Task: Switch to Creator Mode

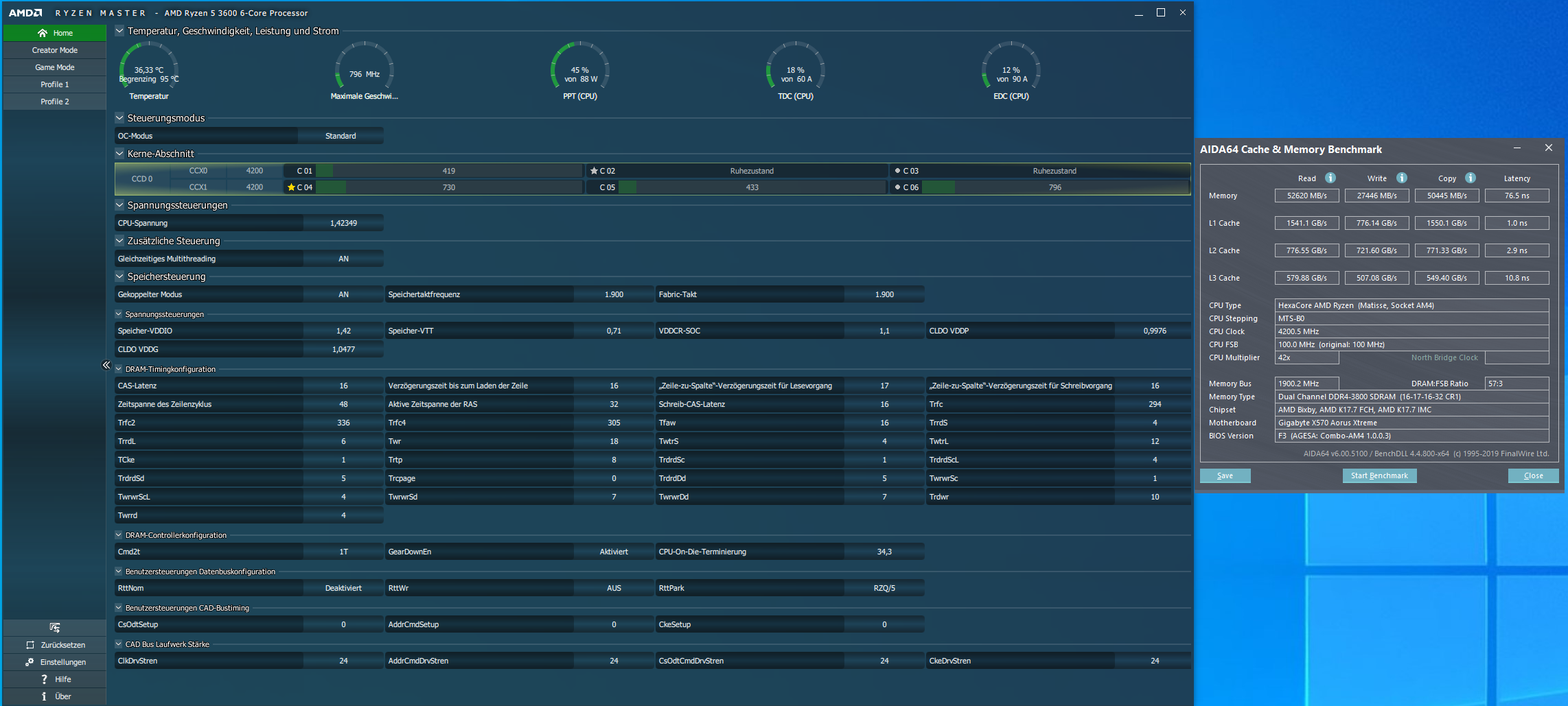Action: (x=55, y=50)
